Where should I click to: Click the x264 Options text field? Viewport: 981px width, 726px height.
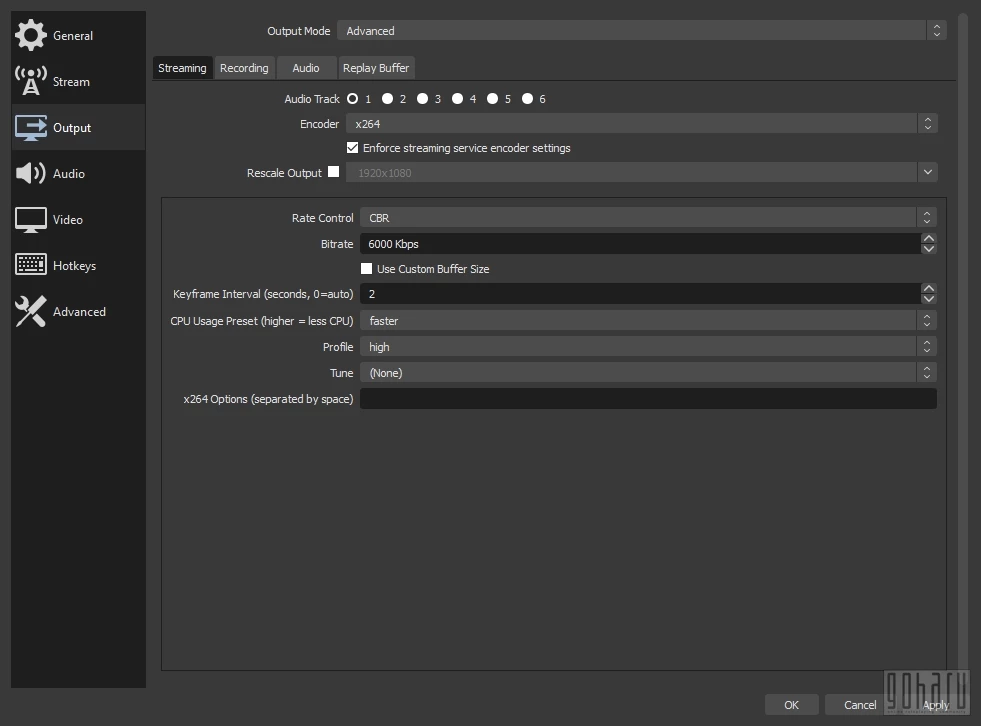pyautogui.click(x=648, y=399)
